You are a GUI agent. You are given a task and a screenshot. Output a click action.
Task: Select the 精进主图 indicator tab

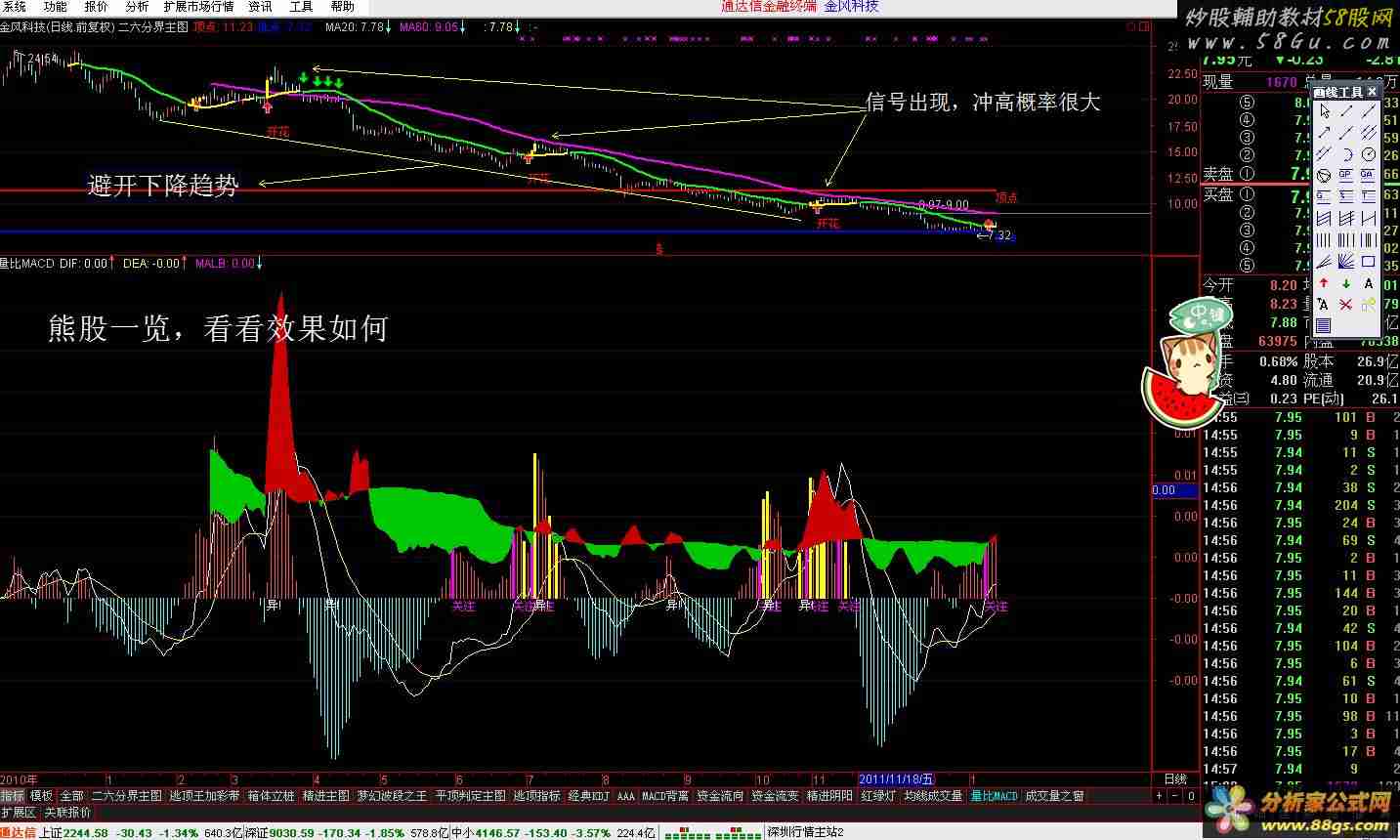point(325,796)
